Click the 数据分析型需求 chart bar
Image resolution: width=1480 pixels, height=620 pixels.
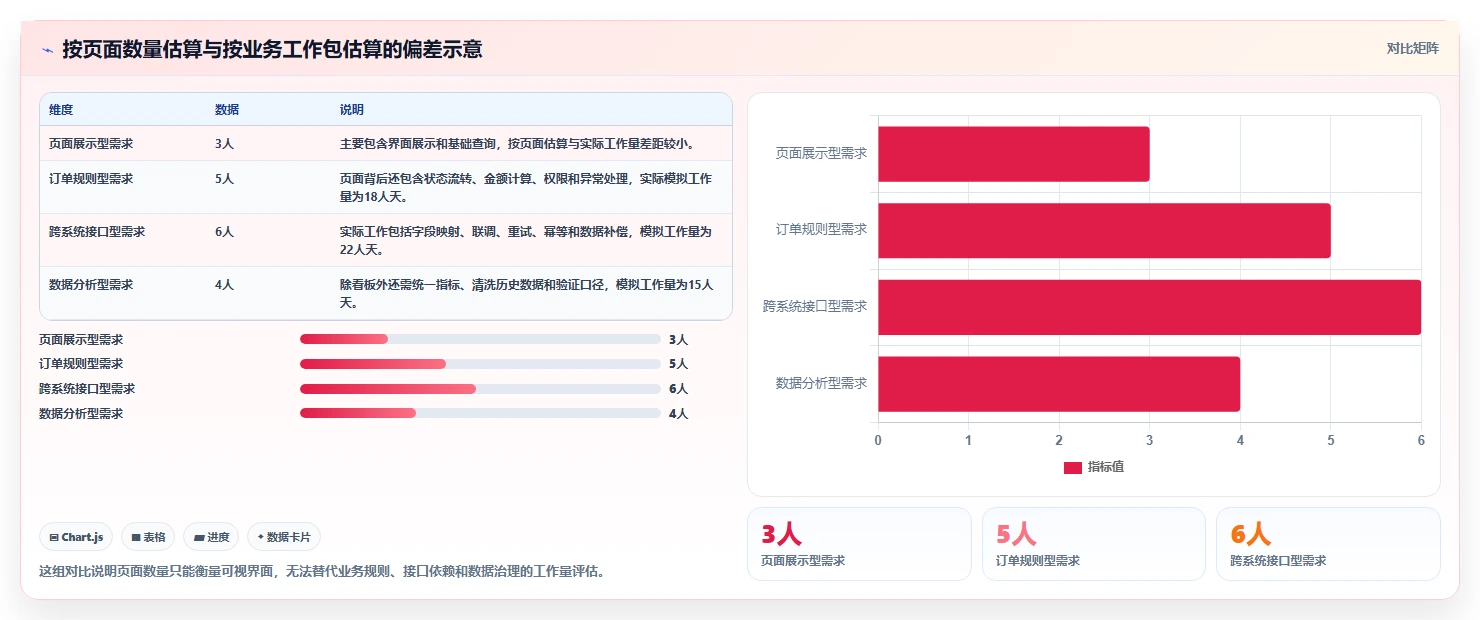[1059, 384]
